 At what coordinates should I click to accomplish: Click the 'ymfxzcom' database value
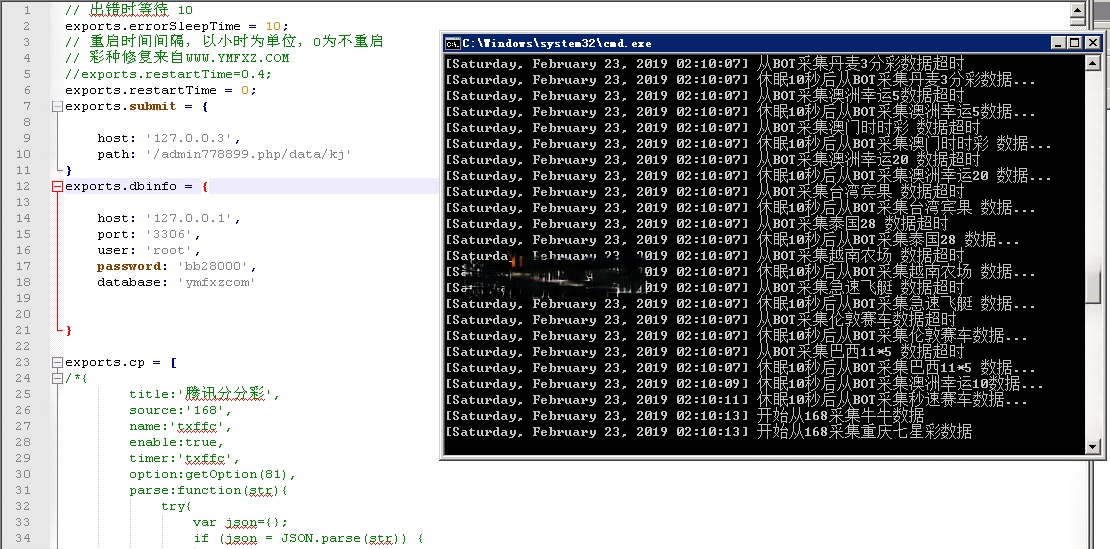(216, 282)
